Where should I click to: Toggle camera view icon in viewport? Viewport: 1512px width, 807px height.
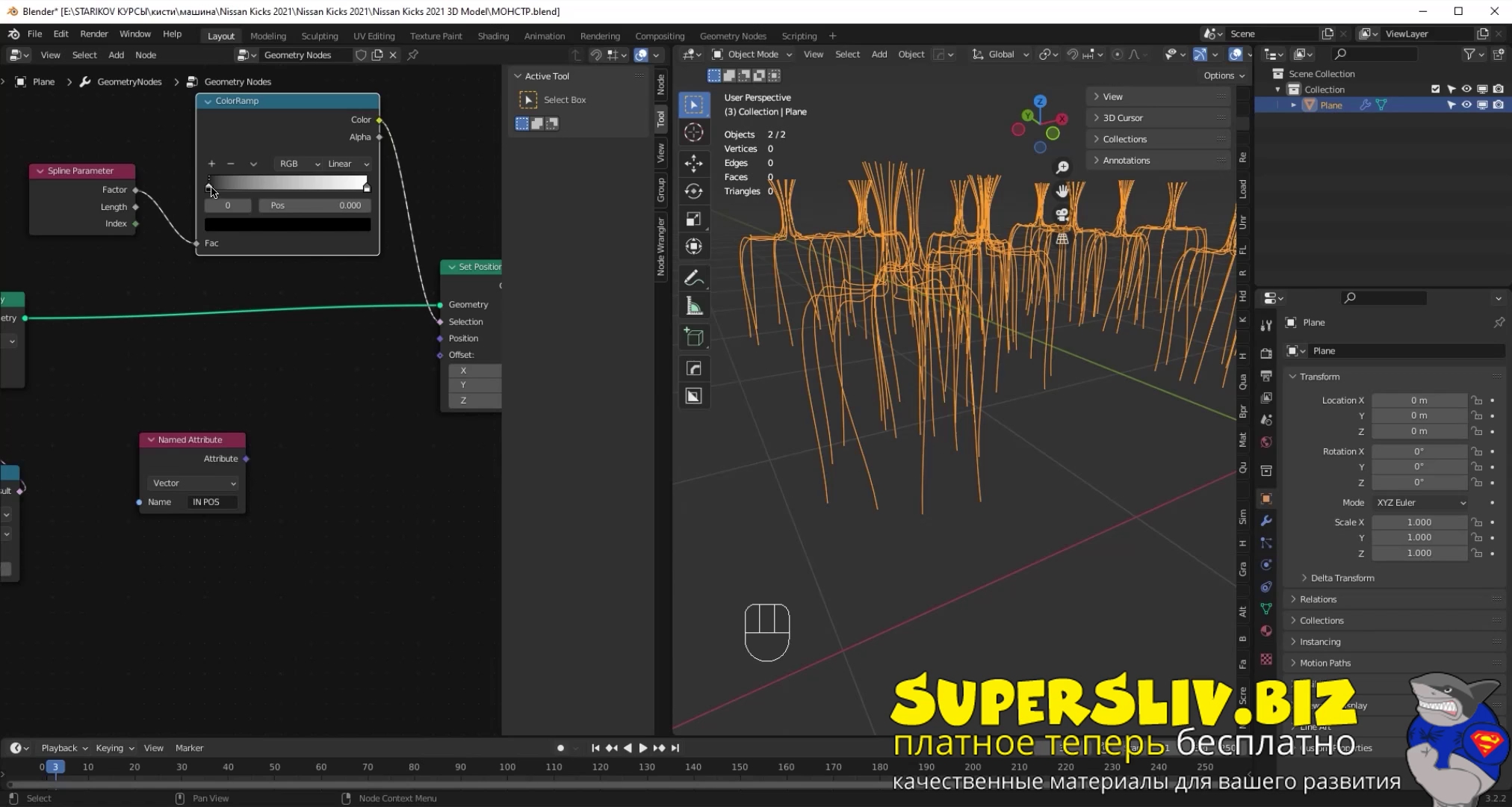pyautogui.click(x=1062, y=215)
